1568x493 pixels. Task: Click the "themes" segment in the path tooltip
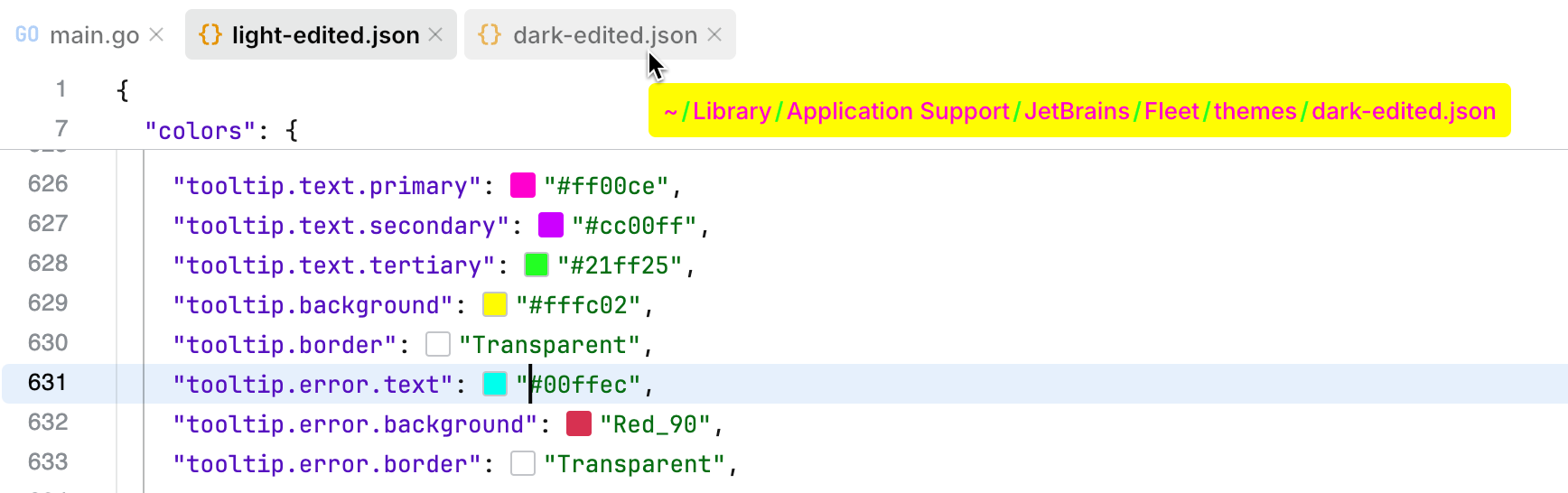pyautogui.click(x=1255, y=111)
